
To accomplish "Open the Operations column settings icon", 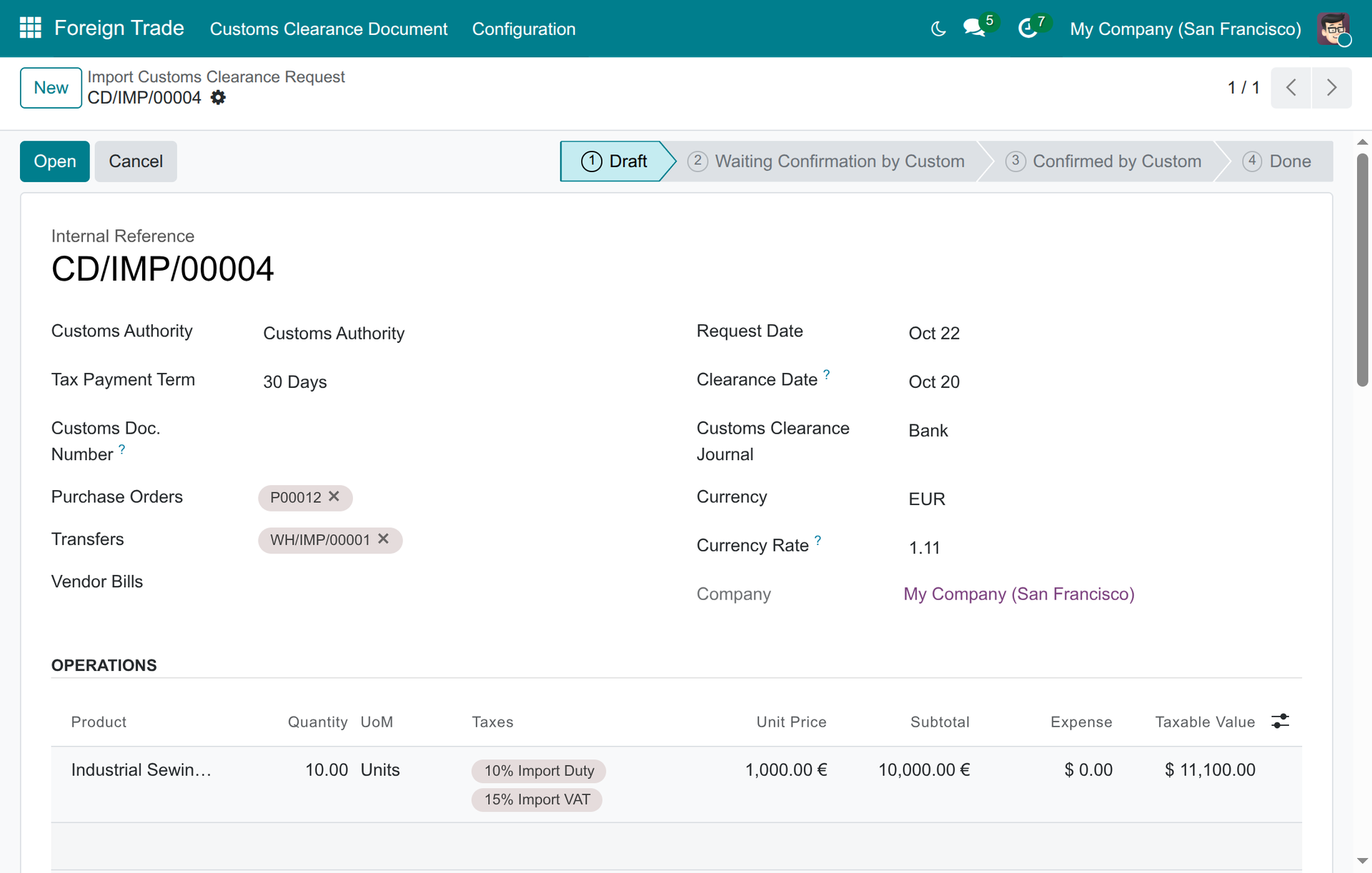I will pyautogui.click(x=1280, y=722).
